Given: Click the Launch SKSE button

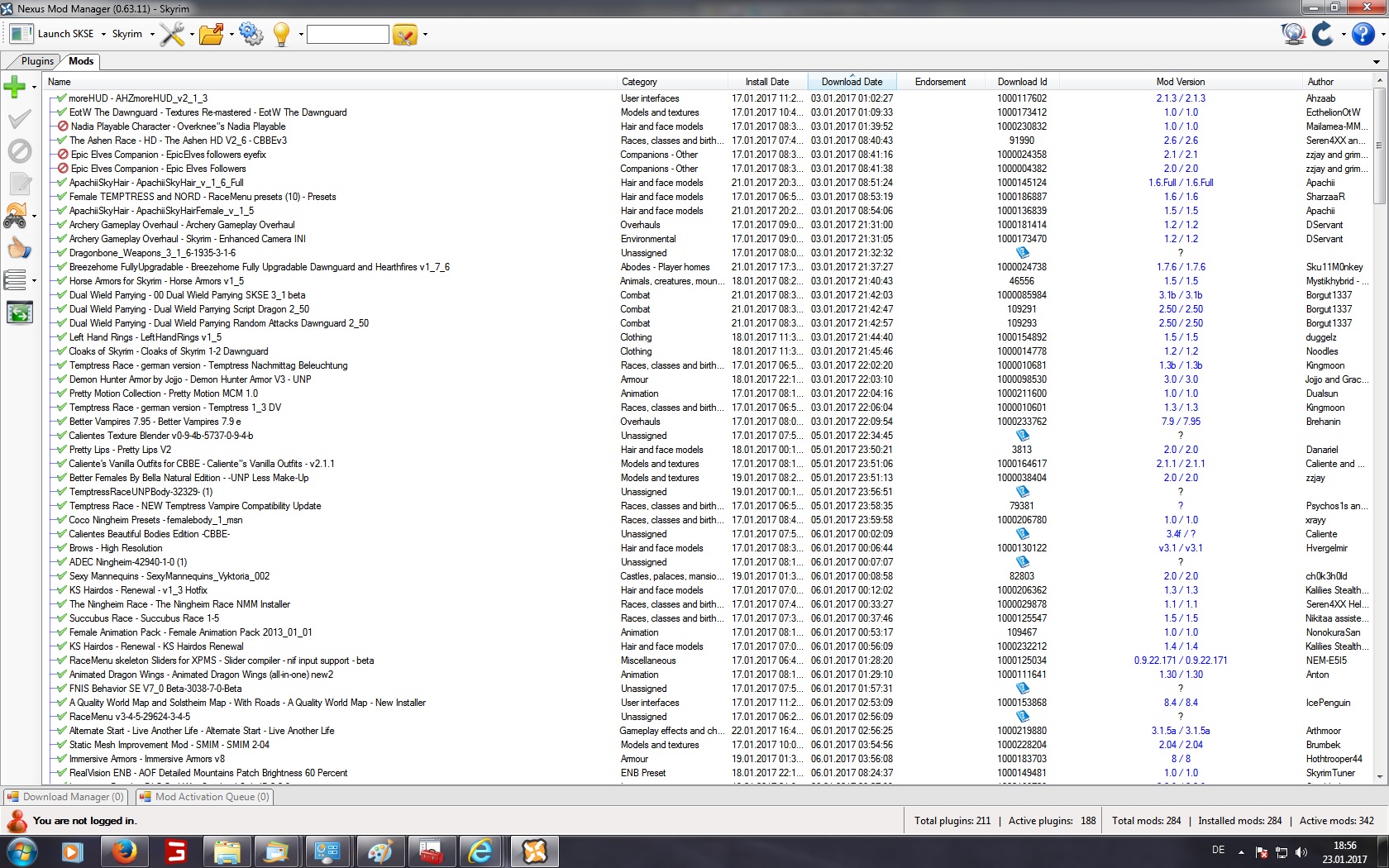Looking at the screenshot, I should click(x=53, y=34).
